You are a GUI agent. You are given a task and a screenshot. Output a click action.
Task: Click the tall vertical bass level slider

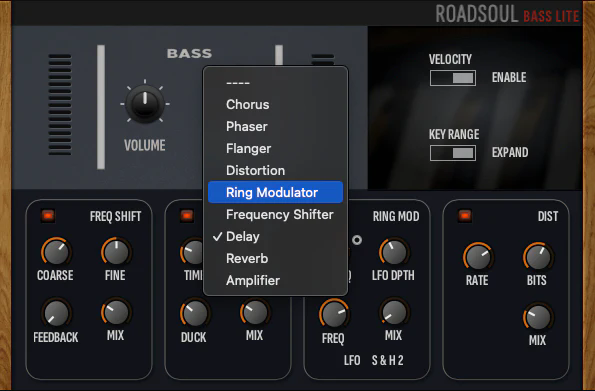101,107
